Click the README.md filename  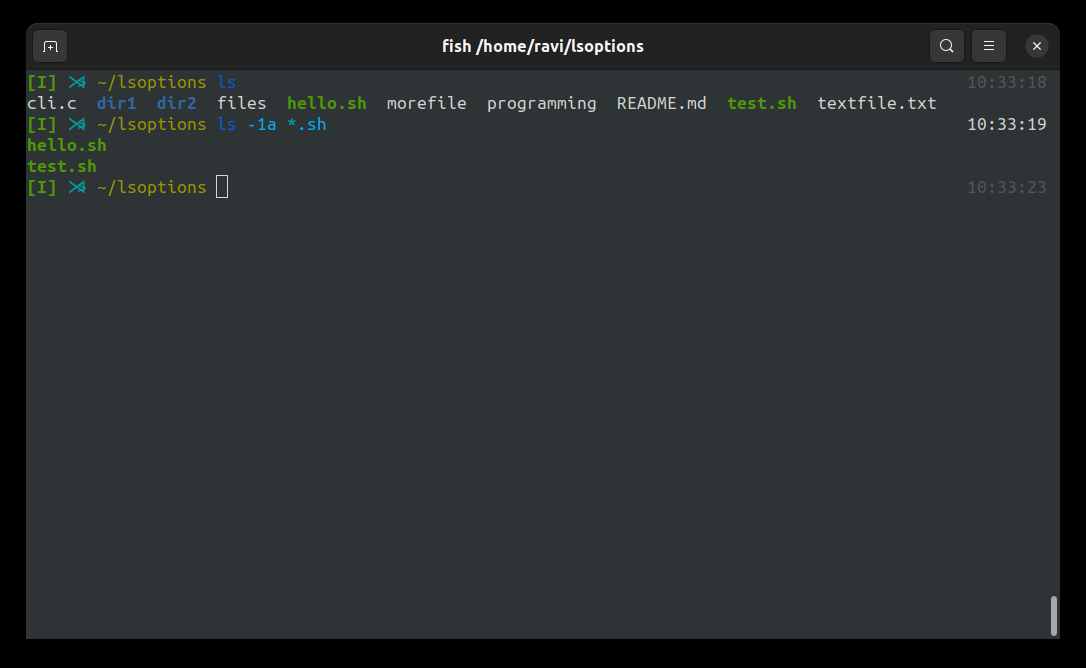[661, 103]
